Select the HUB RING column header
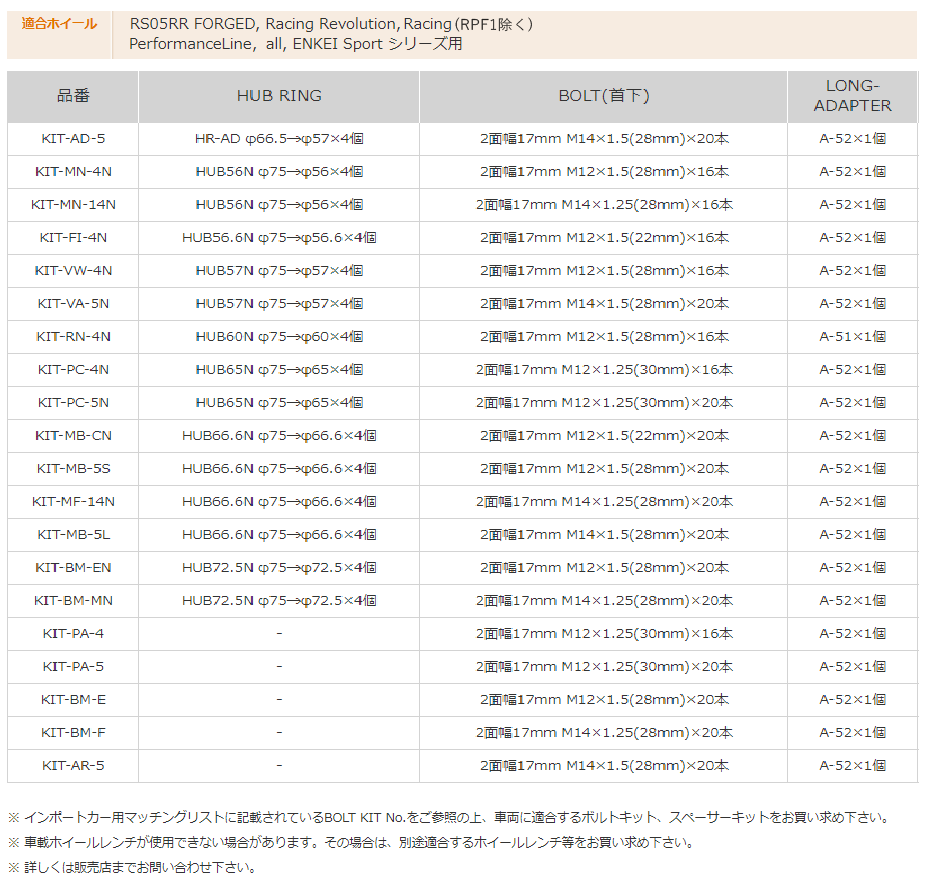This screenshot has width=929, height=881. point(279,96)
